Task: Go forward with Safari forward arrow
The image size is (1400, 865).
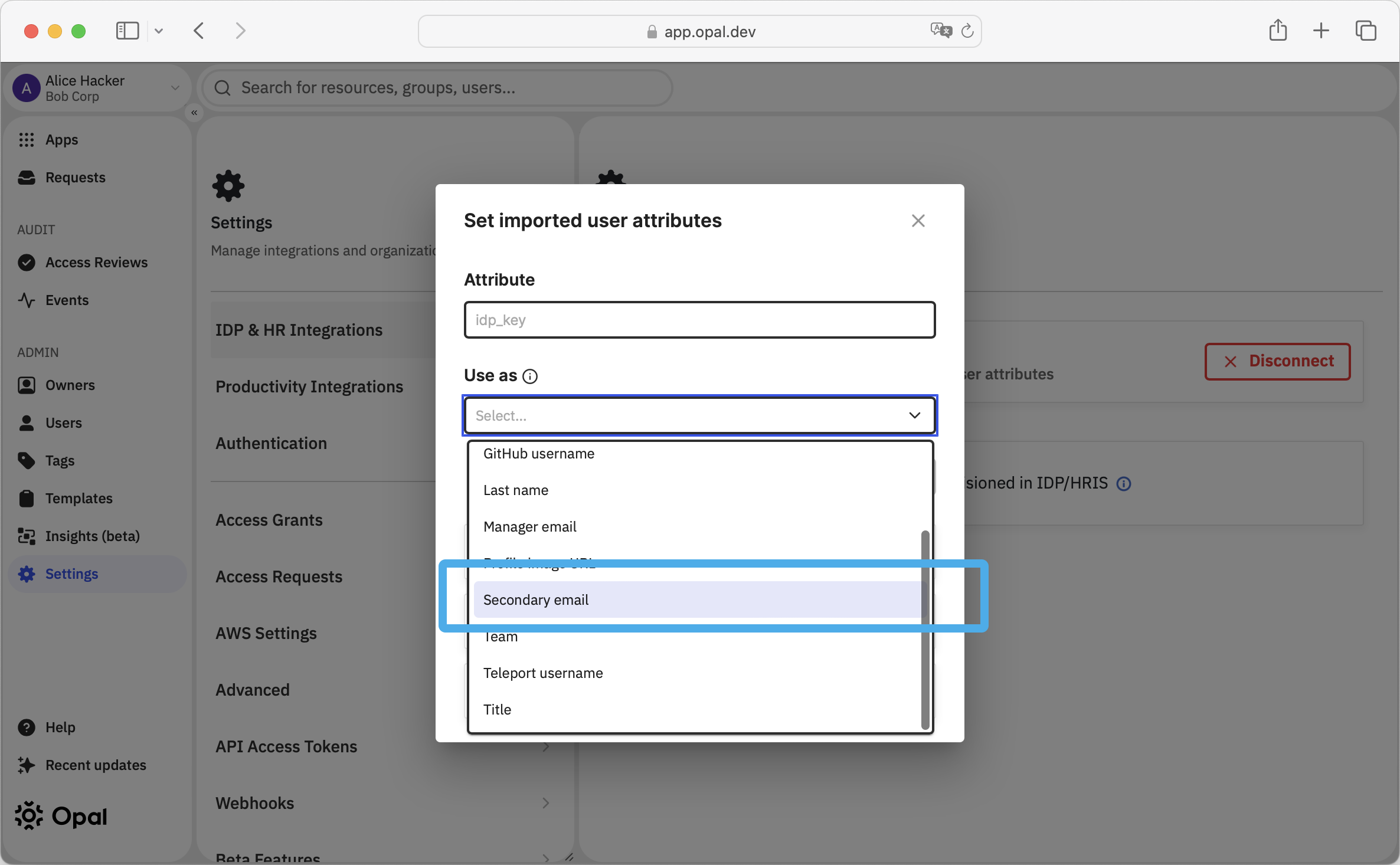Action: (x=240, y=31)
